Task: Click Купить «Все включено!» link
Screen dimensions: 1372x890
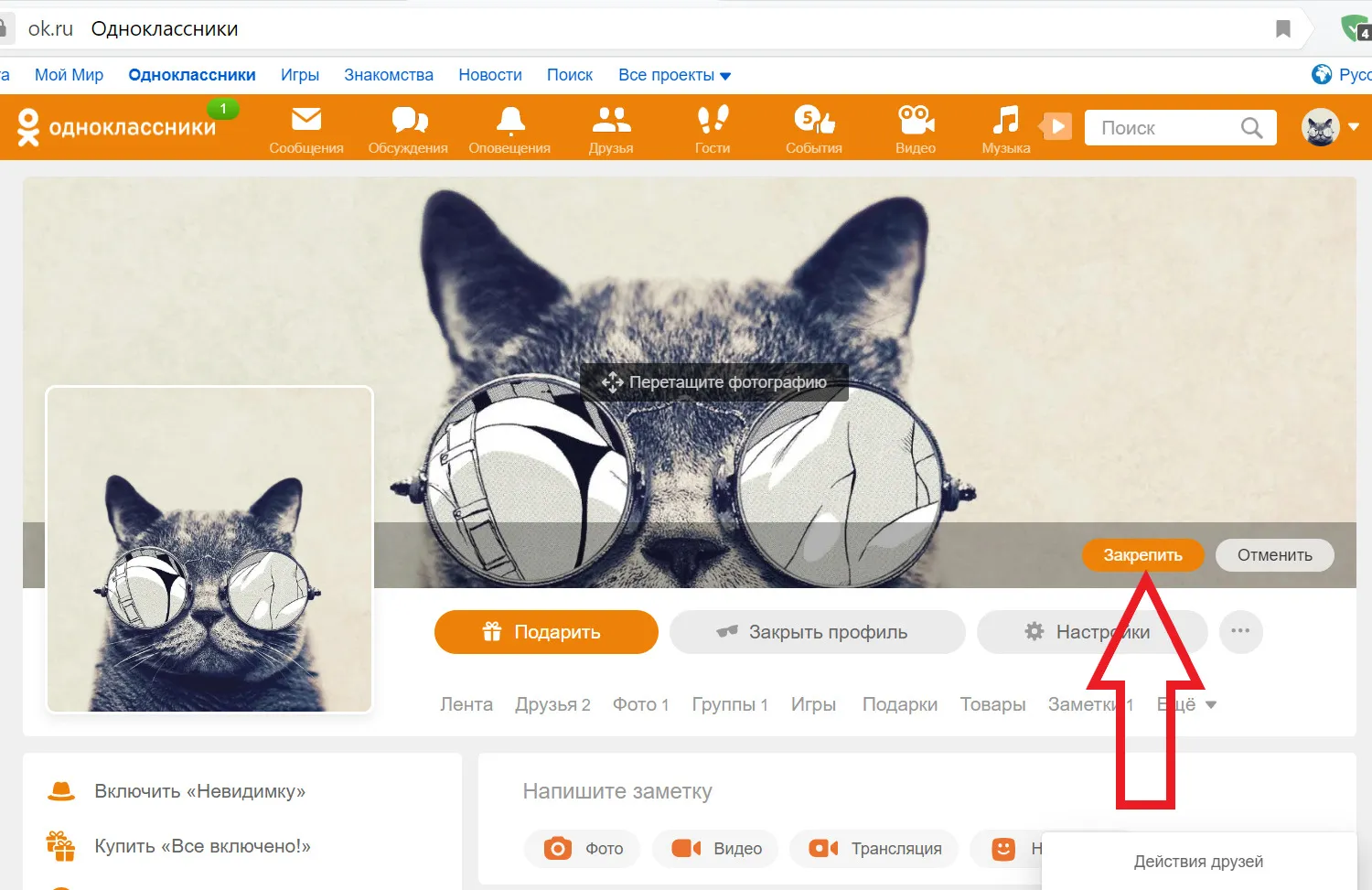Action: pos(203,846)
